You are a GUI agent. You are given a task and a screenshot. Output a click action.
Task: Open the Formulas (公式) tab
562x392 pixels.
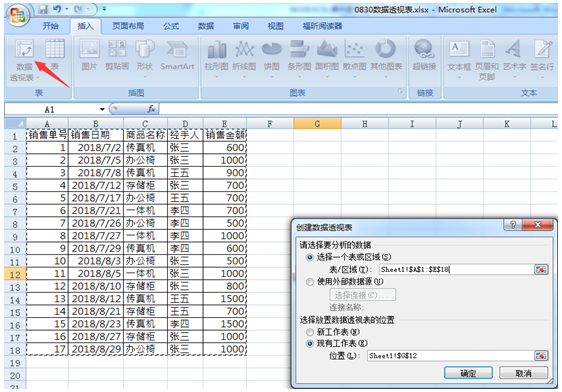171,26
